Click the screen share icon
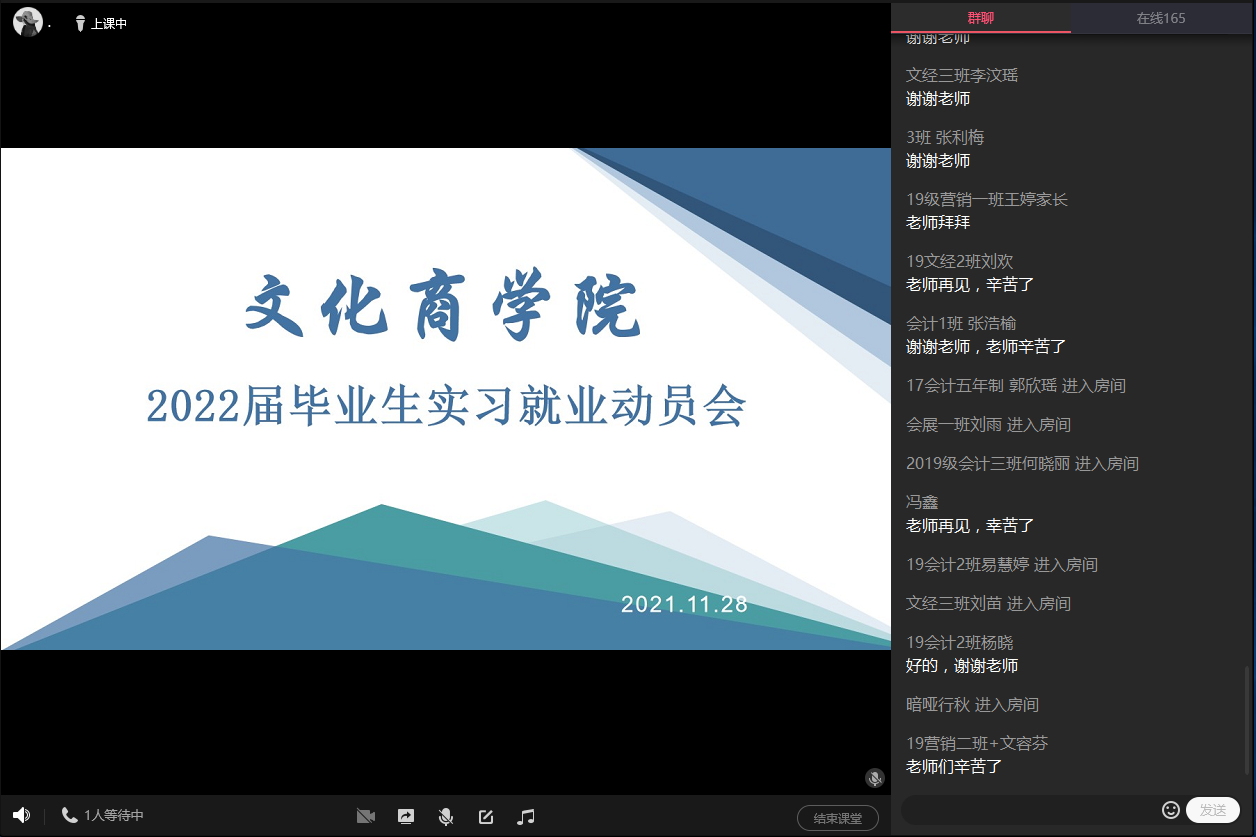 point(406,816)
